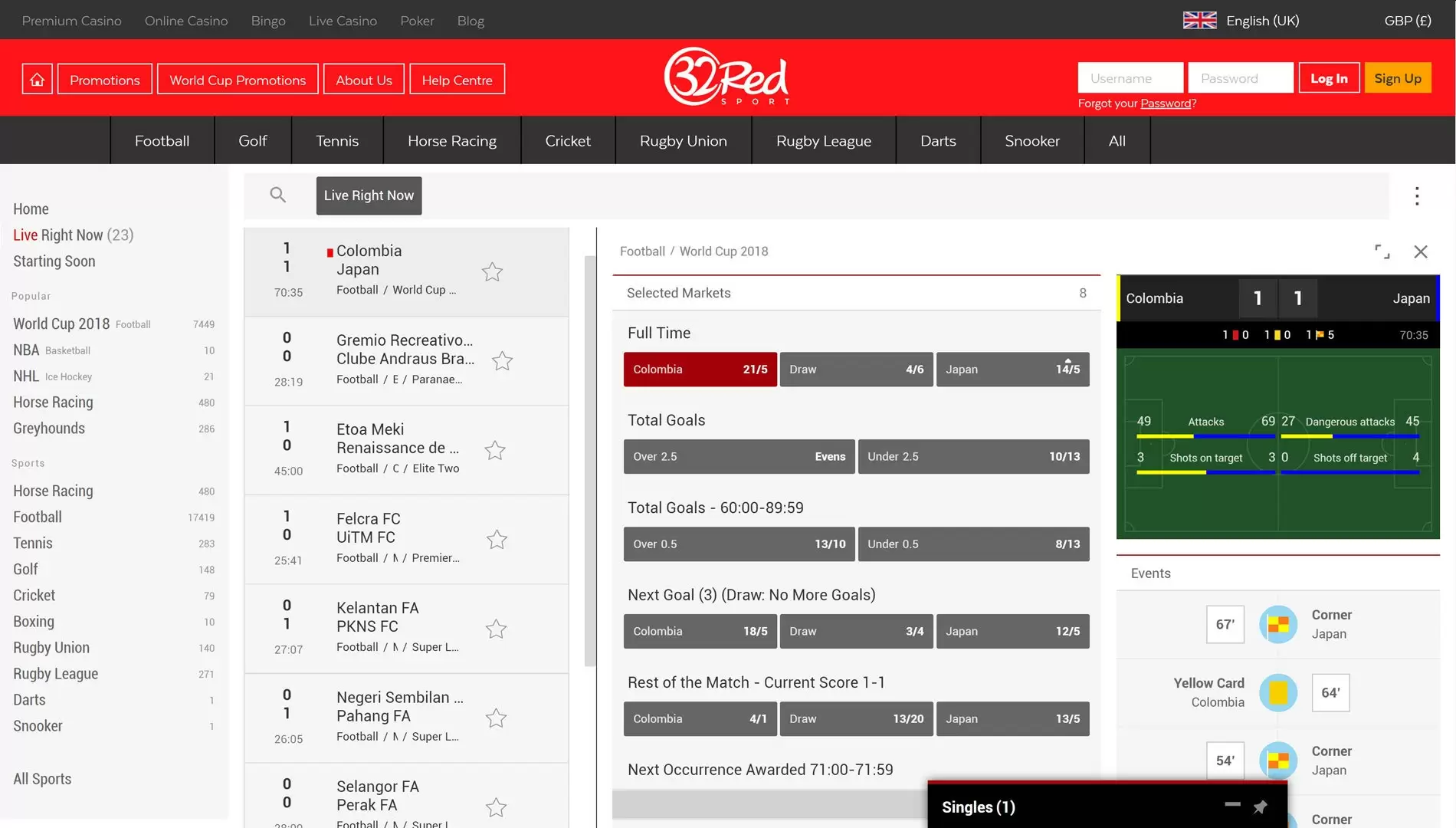Screen dimensions: 1456x828
Task: Click the Log In button
Action: point(1329,78)
